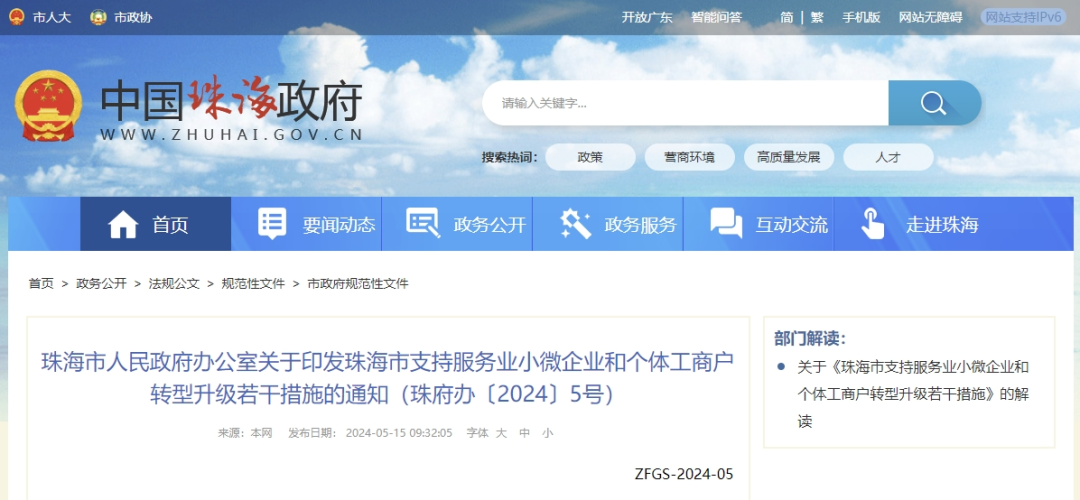Click the 法规公文 breadcrumb link
Screen dimensions: 1080x500
click(x=174, y=284)
